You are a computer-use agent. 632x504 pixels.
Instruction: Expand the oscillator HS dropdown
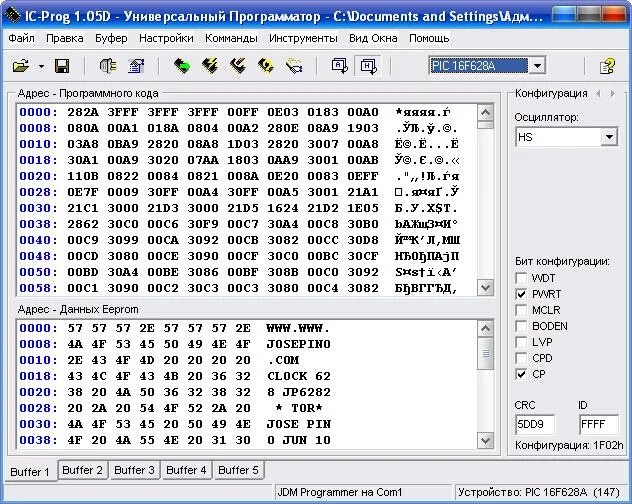[609, 137]
